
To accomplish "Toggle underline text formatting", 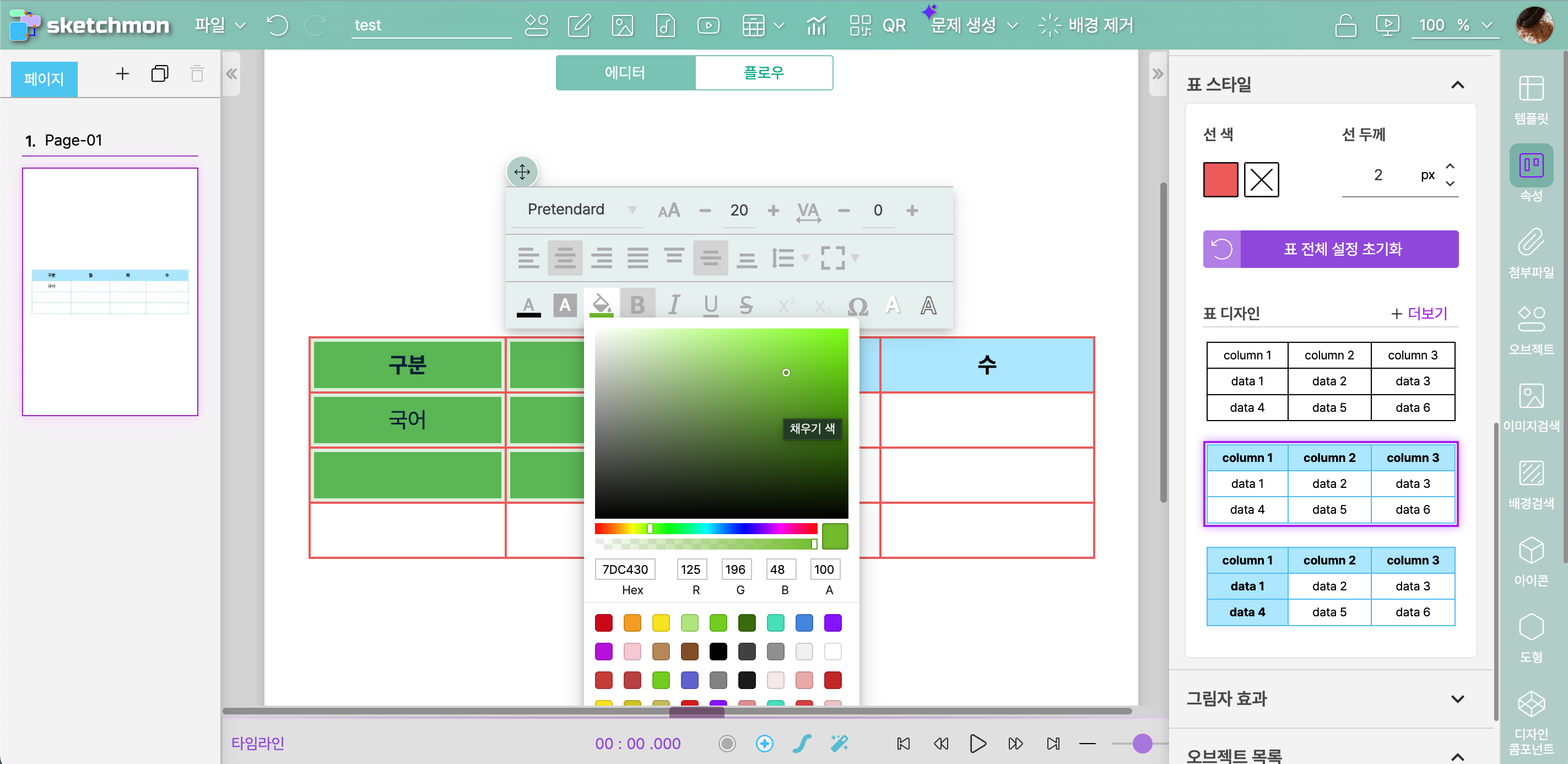I will pos(710,304).
